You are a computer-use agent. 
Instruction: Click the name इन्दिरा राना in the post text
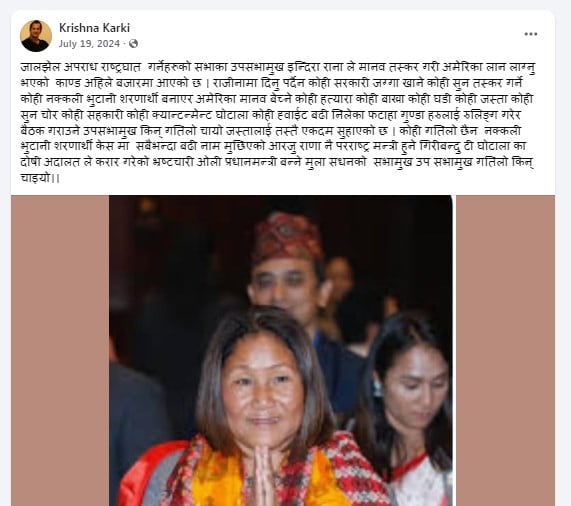(x=314, y=68)
